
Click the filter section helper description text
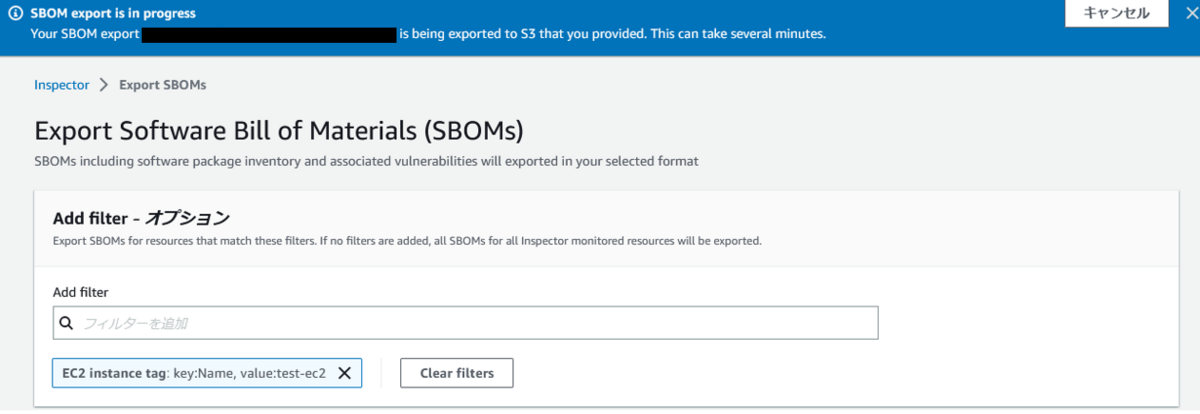pos(407,241)
